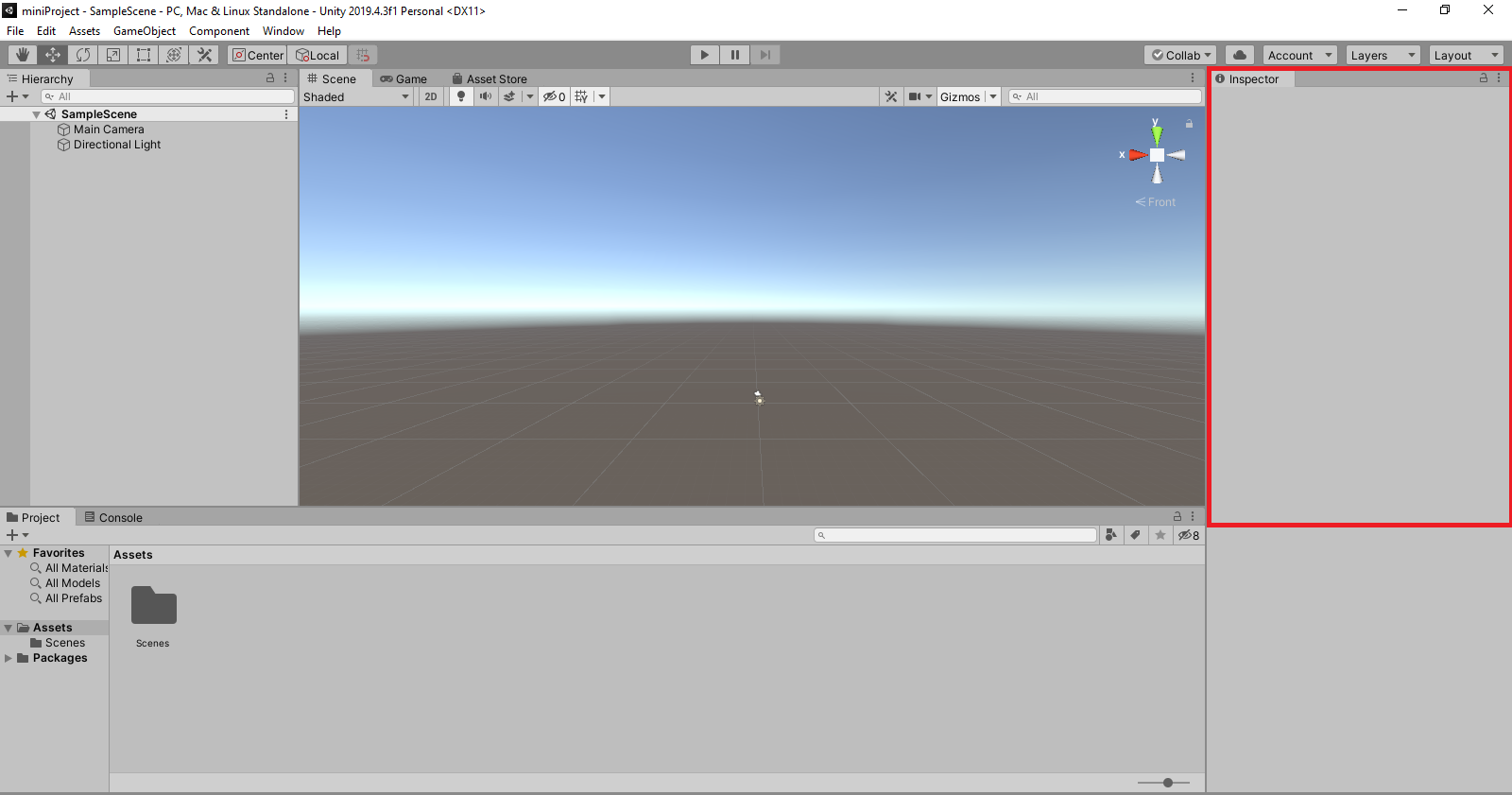
Task: Toggle 2D mode in Scene view
Action: click(x=431, y=96)
